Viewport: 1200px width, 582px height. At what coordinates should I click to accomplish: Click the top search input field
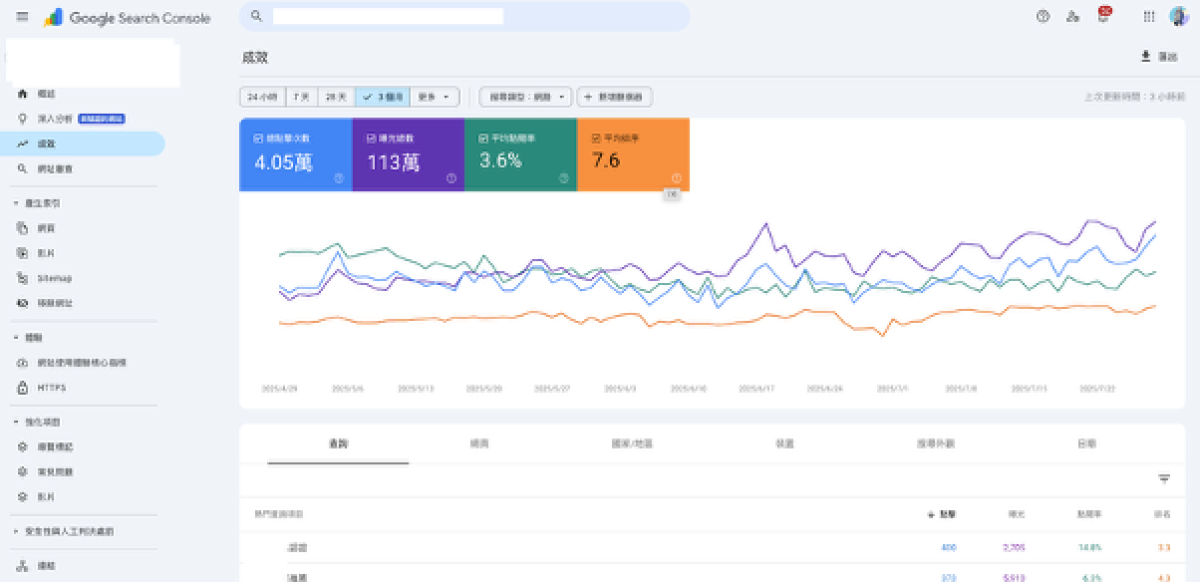[x=465, y=17]
